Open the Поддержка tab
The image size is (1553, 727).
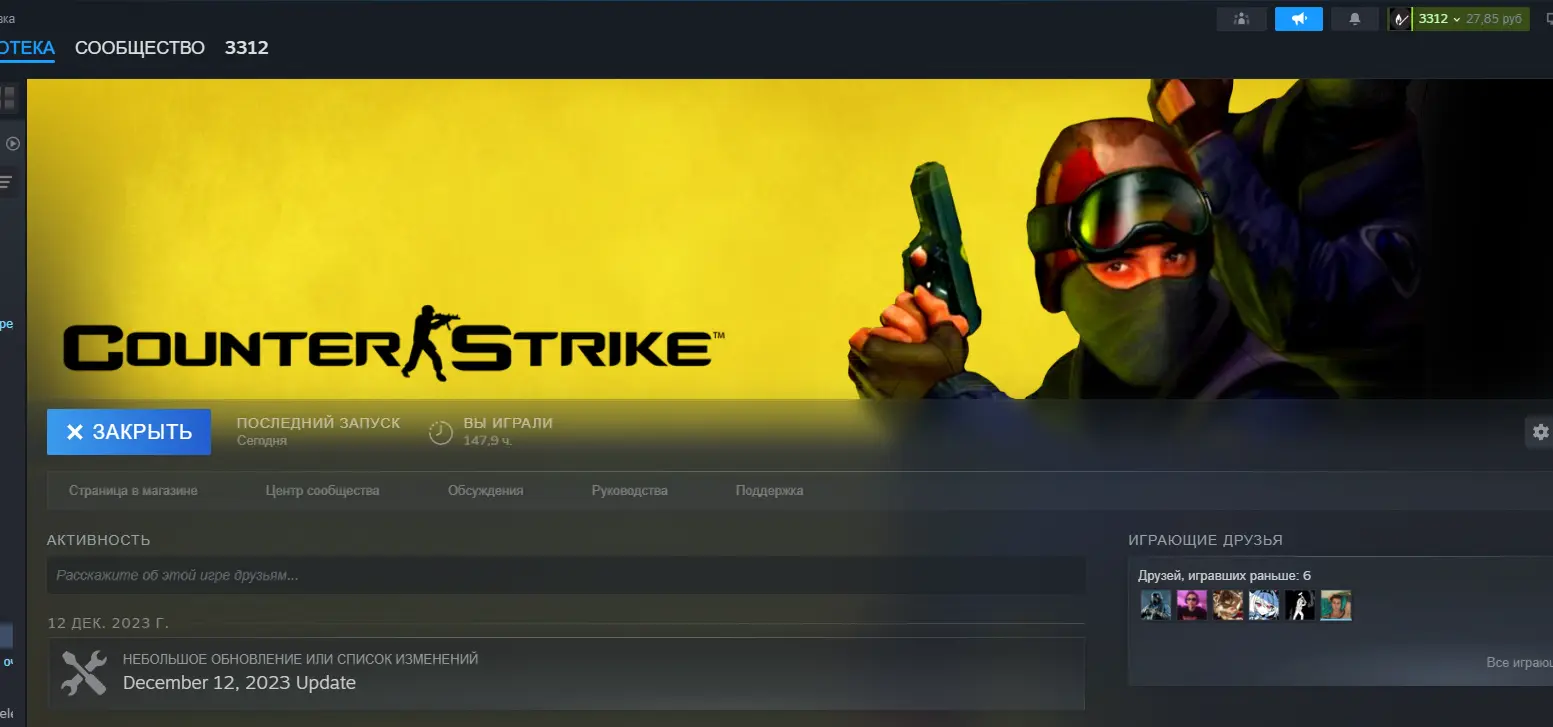click(770, 491)
